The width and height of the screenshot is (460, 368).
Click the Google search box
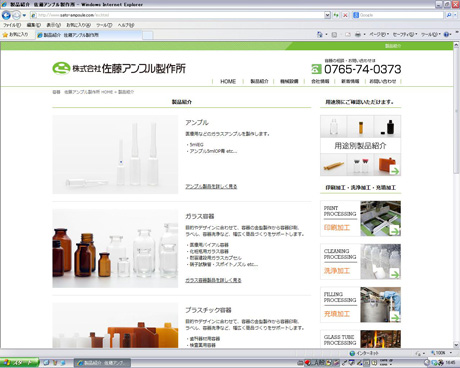tap(398, 15)
